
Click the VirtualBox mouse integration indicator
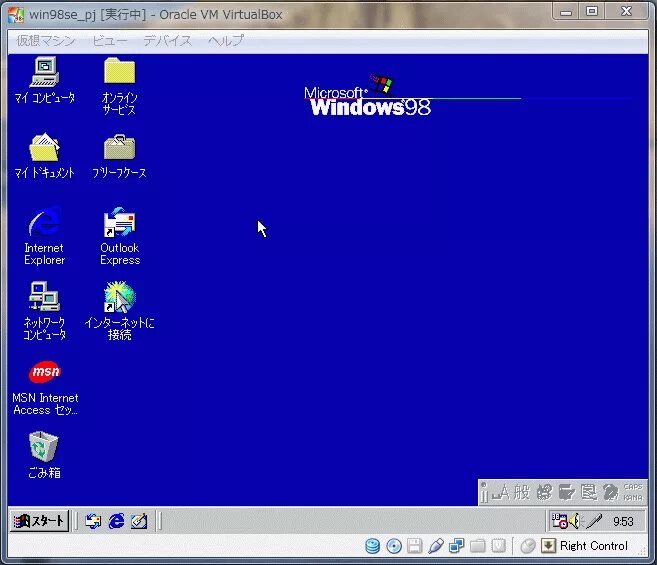click(x=528, y=546)
